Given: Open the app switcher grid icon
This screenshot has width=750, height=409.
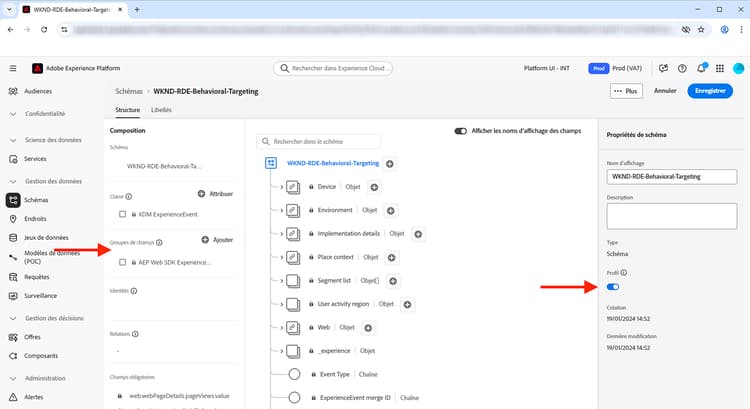Looking at the screenshot, I should click(x=720, y=68).
